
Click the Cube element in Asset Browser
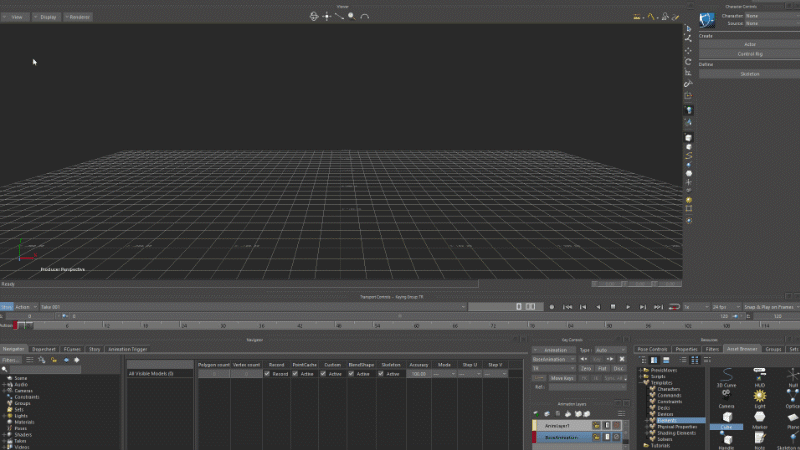pyautogui.click(x=727, y=419)
